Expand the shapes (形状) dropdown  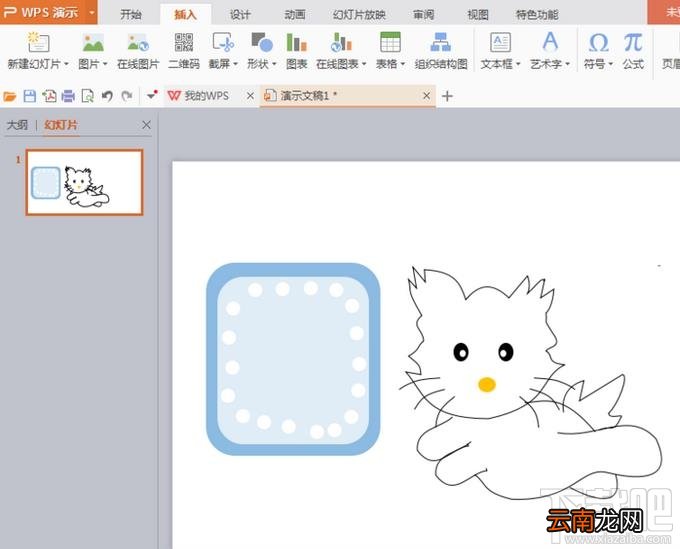[274, 64]
